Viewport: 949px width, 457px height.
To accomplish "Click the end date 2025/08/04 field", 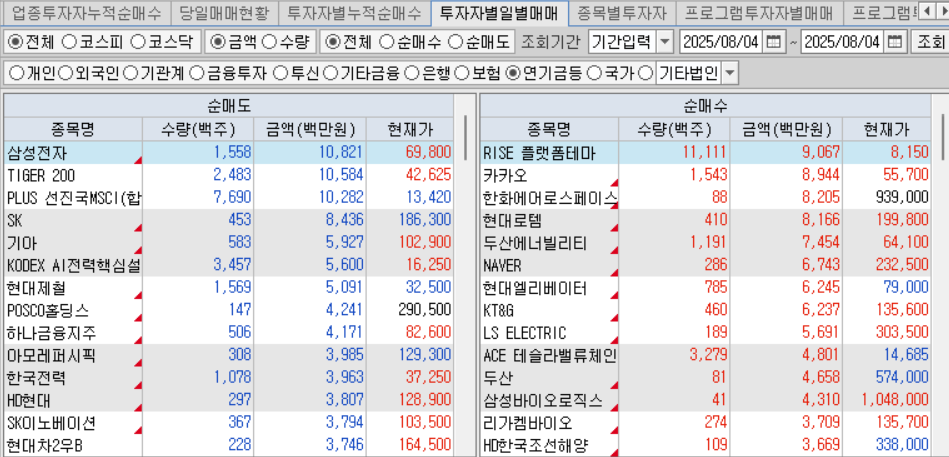I will (844, 42).
